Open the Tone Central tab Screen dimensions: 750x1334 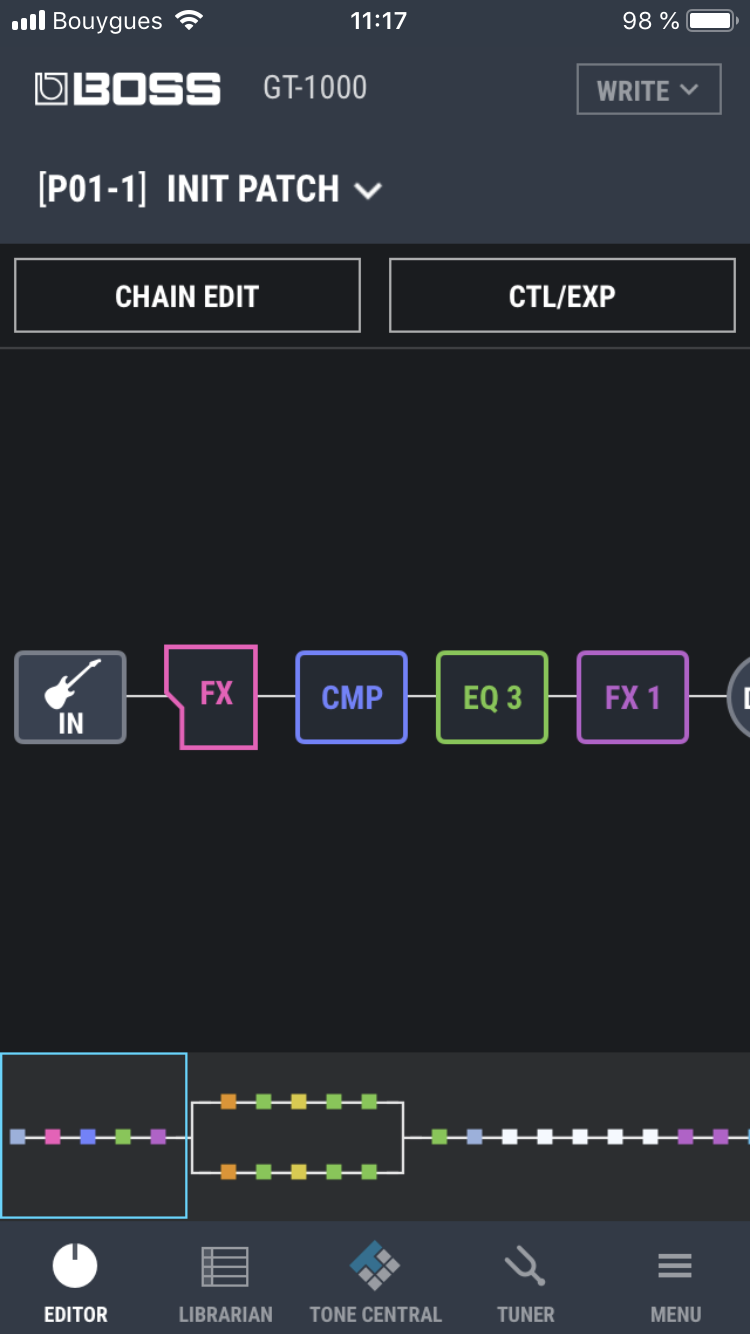click(375, 1284)
